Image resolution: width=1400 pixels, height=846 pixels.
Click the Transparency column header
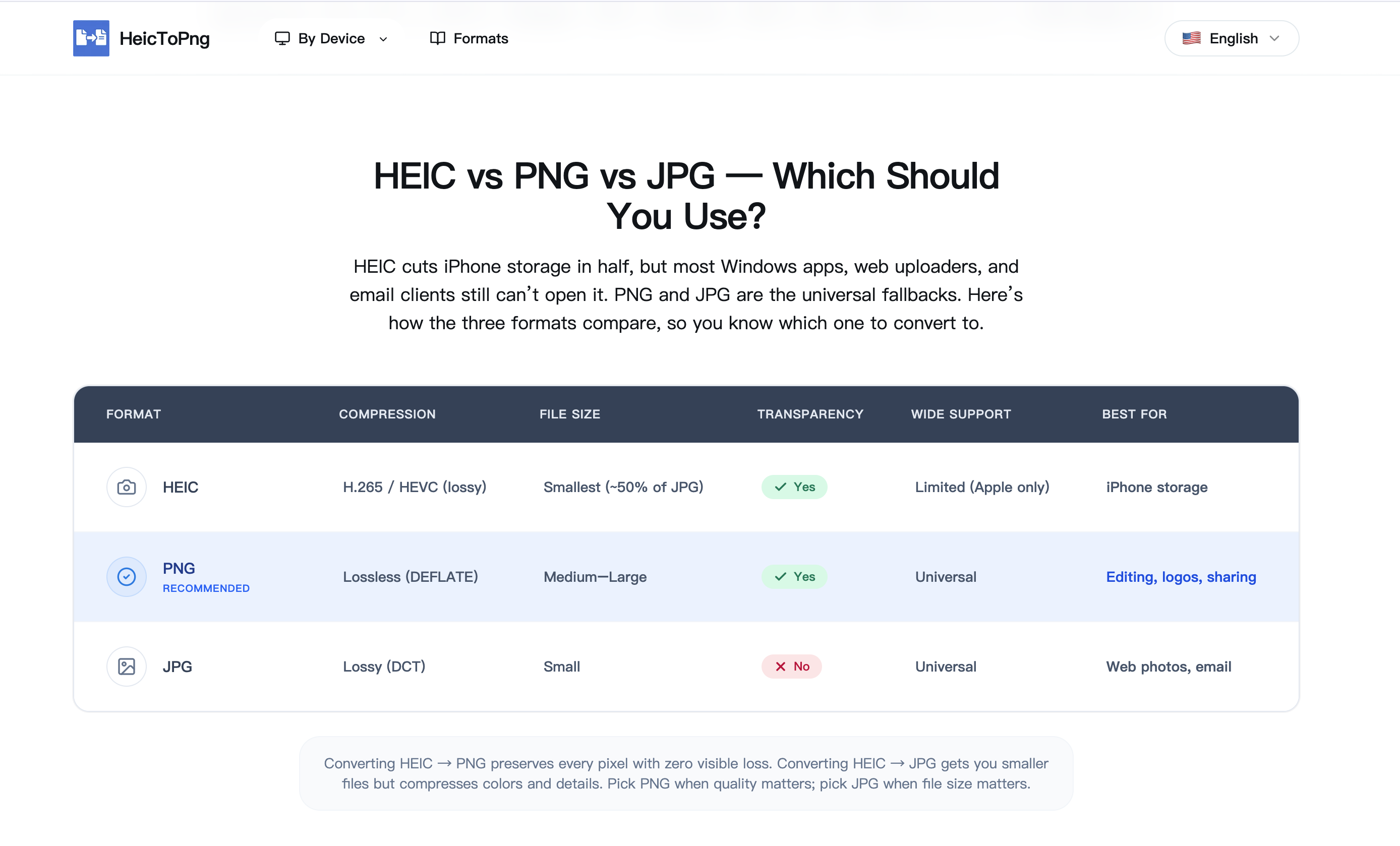pos(809,413)
